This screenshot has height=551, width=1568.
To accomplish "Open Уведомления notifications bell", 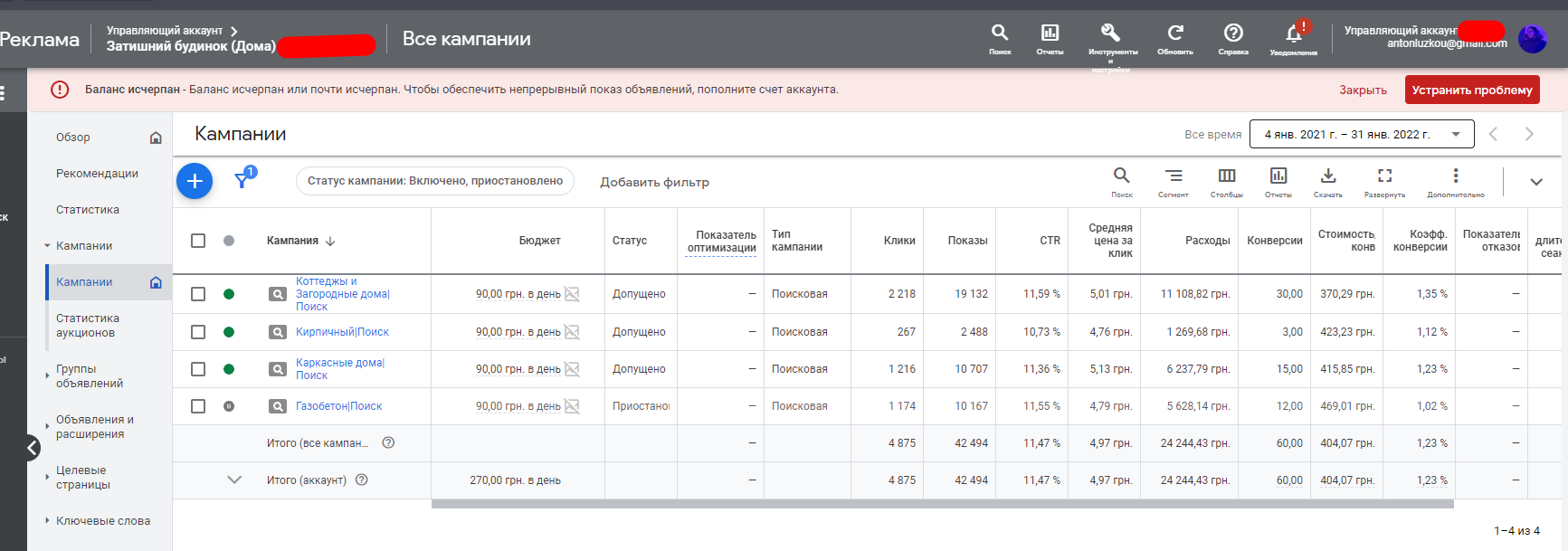I will pos(1294,34).
